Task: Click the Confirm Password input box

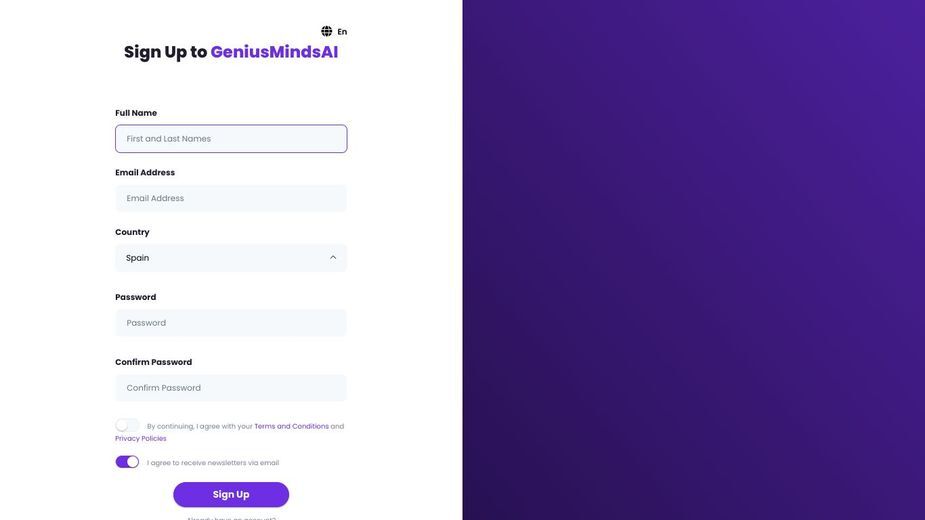Action: point(231,388)
